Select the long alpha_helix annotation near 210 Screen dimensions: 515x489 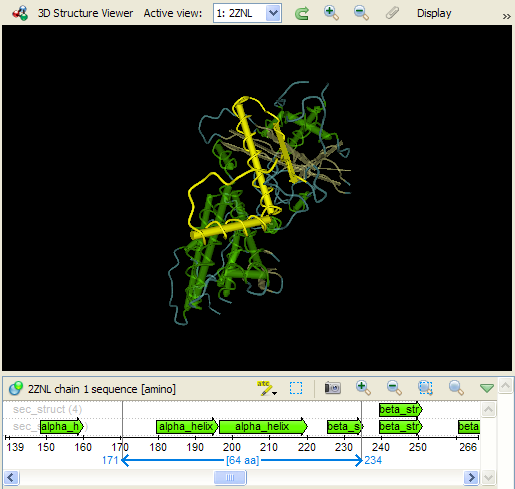pos(263,427)
